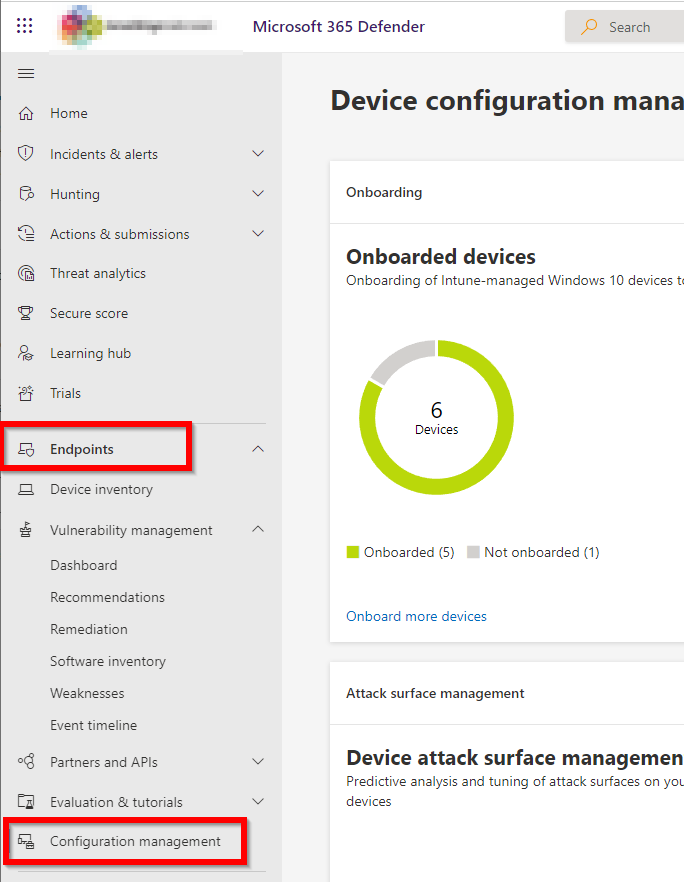This screenshot has height=882, width=684.
Task: Click the 6 Devices count in donut
Action: 436,417
